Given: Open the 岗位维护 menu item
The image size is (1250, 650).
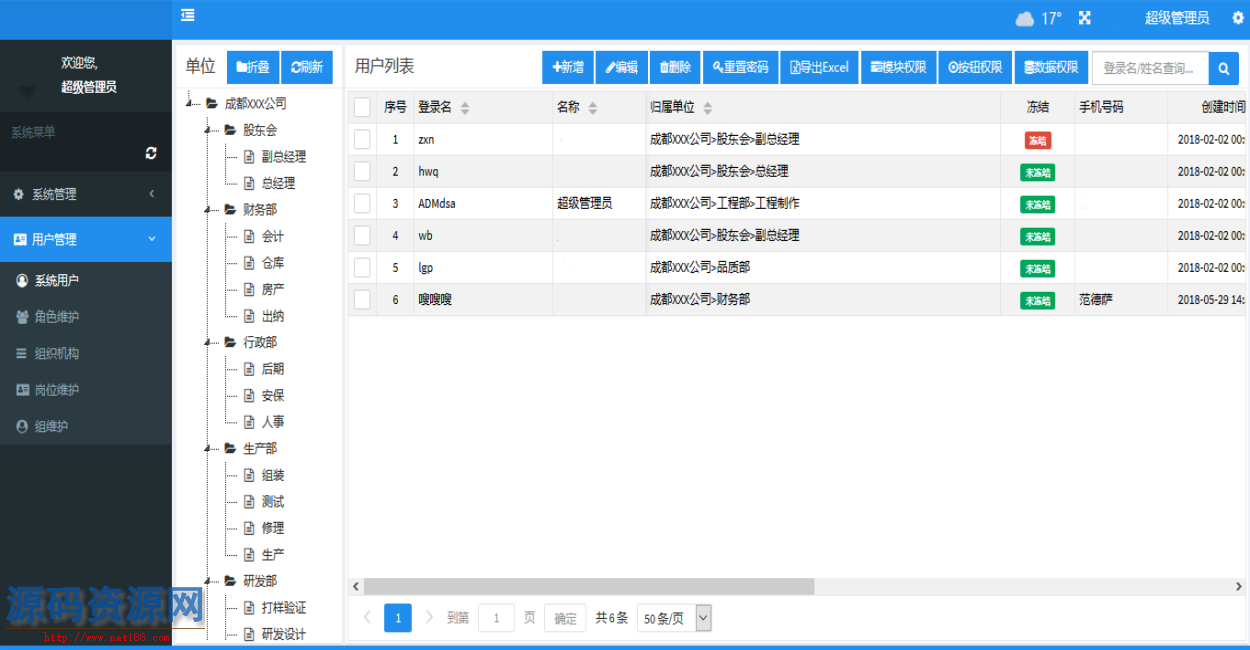Looking at the screenshot, I should 86,390.
